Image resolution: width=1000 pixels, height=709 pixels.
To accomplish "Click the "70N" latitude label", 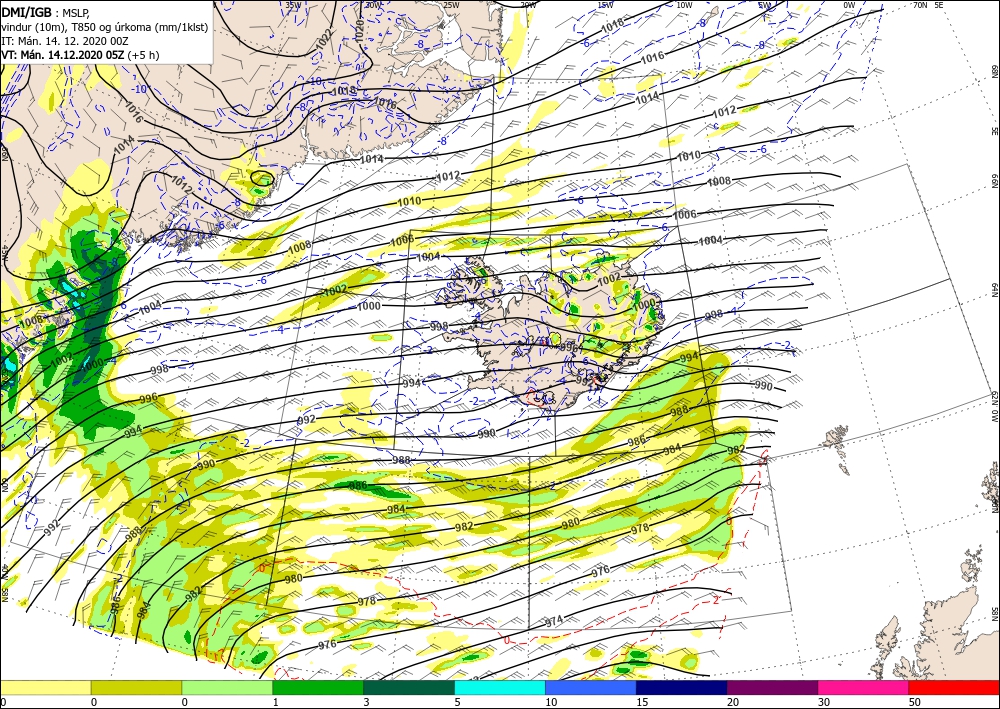I will (920, 5).
